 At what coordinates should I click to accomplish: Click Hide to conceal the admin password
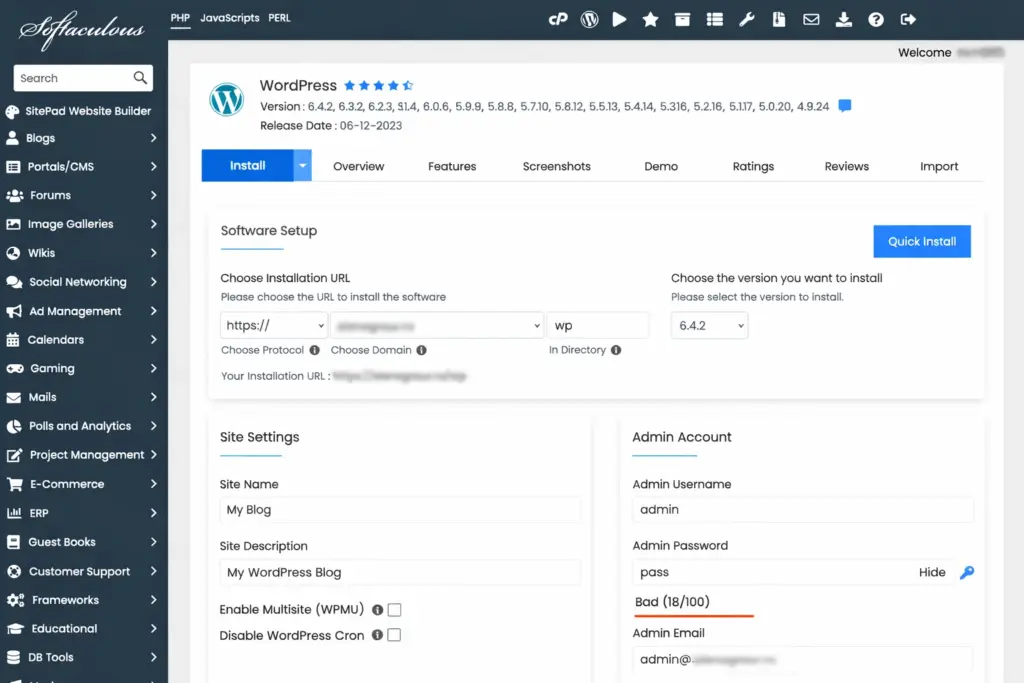(932, 572)
